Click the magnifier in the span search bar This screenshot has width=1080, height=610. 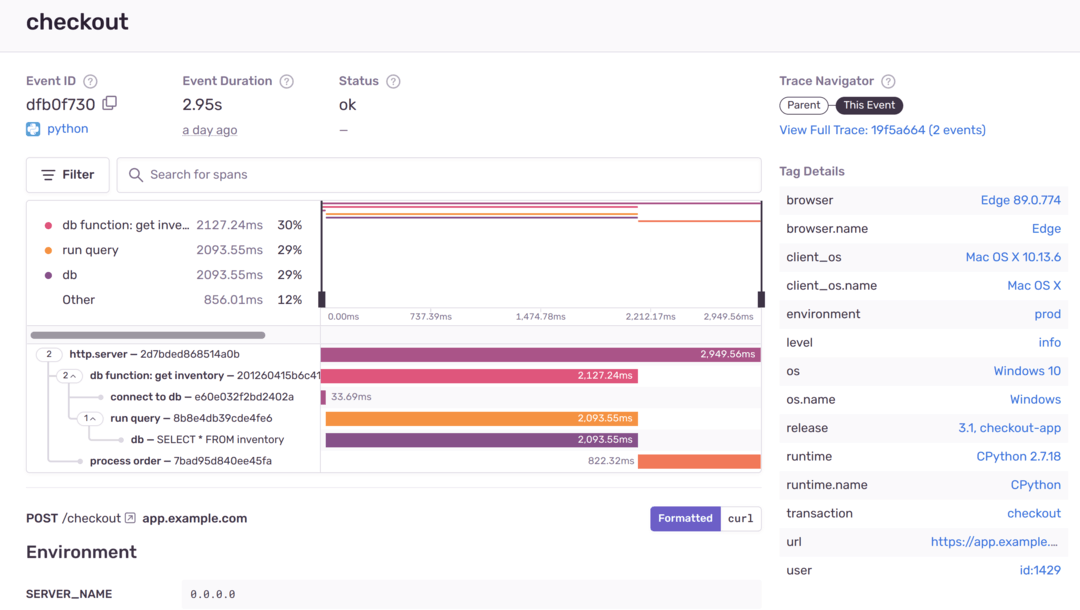click(136, 175)
